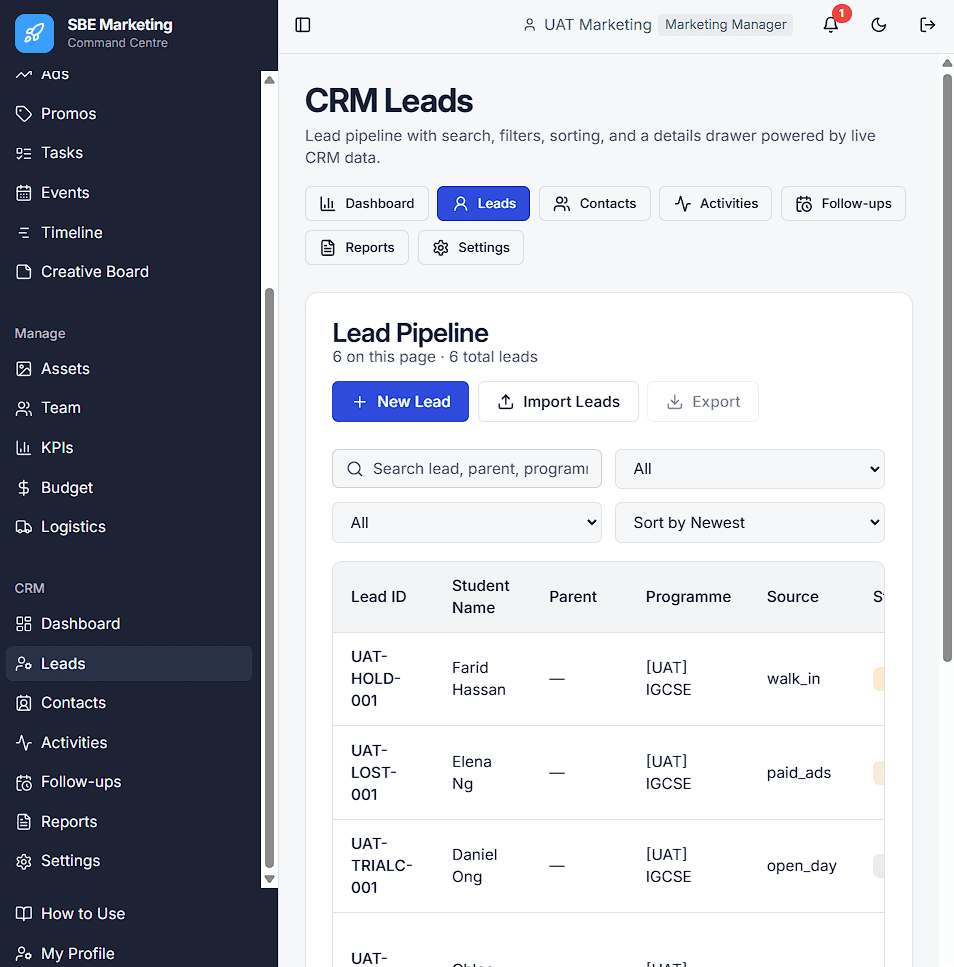Click Import Leads button
Viewport: 954px width, 967px height.
pyautogui.click(x=558, y=401)
